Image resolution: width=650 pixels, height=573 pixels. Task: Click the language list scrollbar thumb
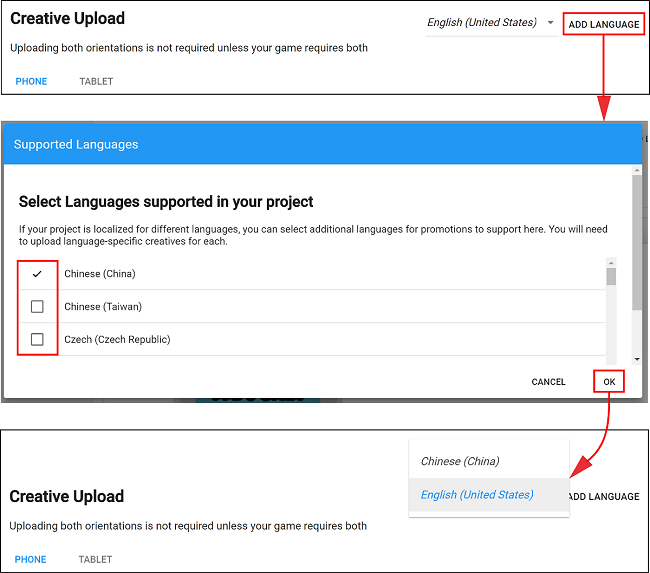tap(611, 277)
